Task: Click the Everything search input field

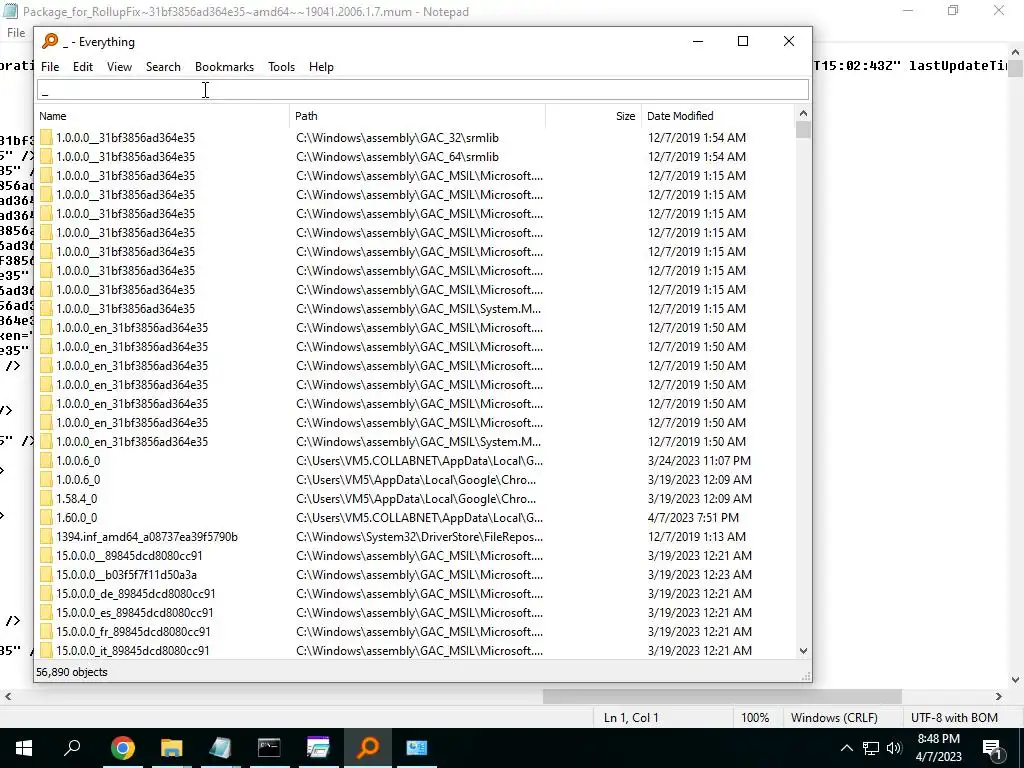Action: tap(423, 90)
